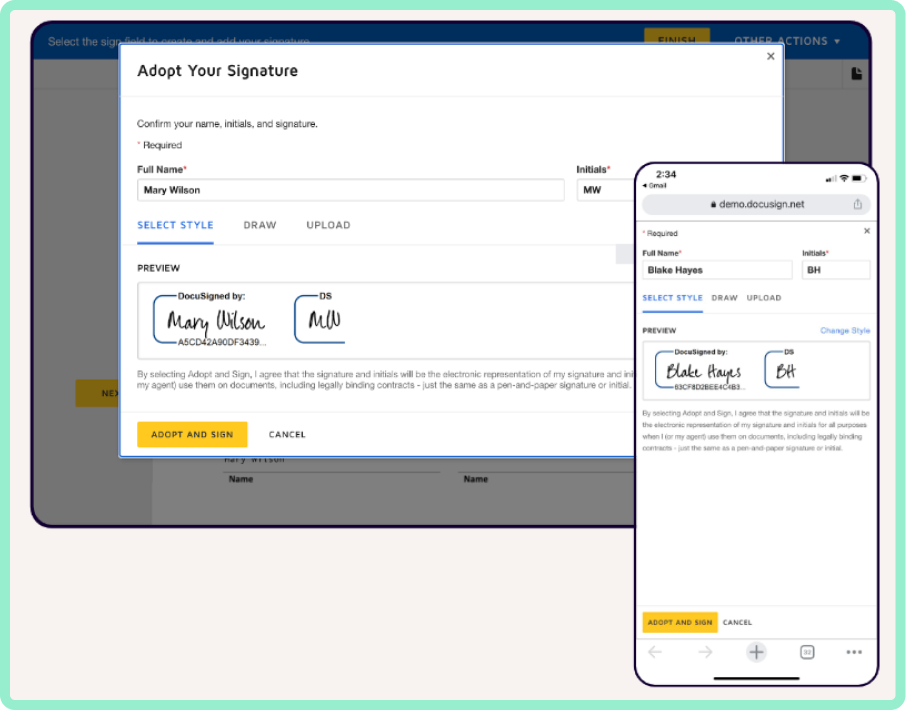This screenshot has width=906, height=710.
Task: Tap Cancel on the phone dialog
Action: [x=737, y=622]
